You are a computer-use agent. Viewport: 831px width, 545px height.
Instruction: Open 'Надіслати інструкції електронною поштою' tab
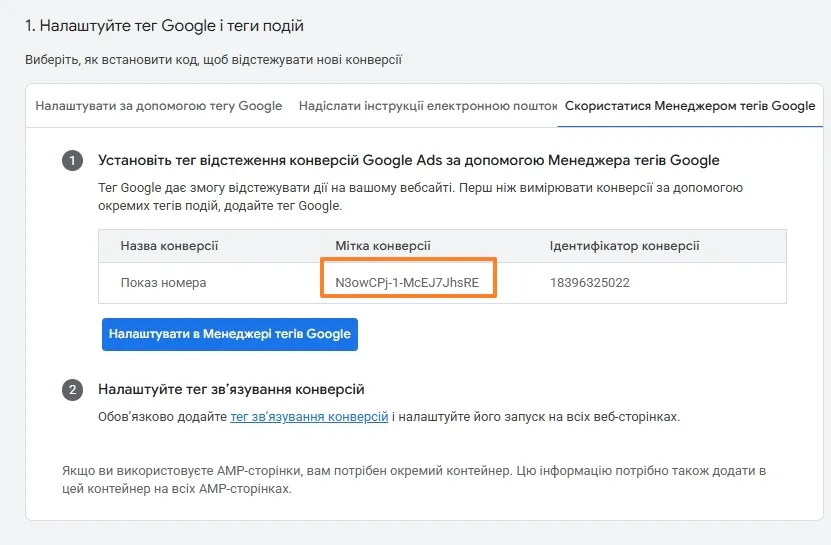point(428,106)
